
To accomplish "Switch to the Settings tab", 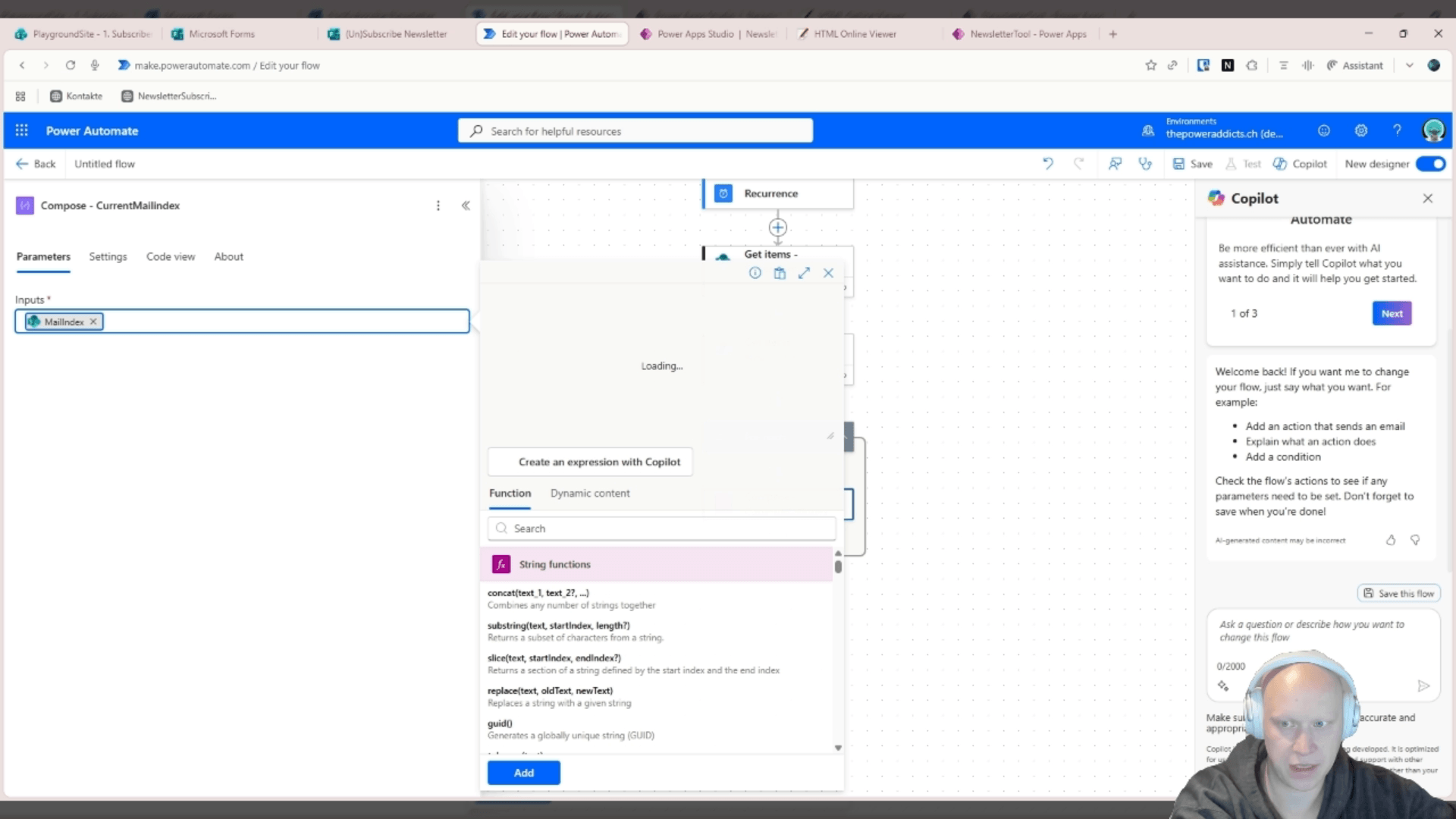I will 108,256.
